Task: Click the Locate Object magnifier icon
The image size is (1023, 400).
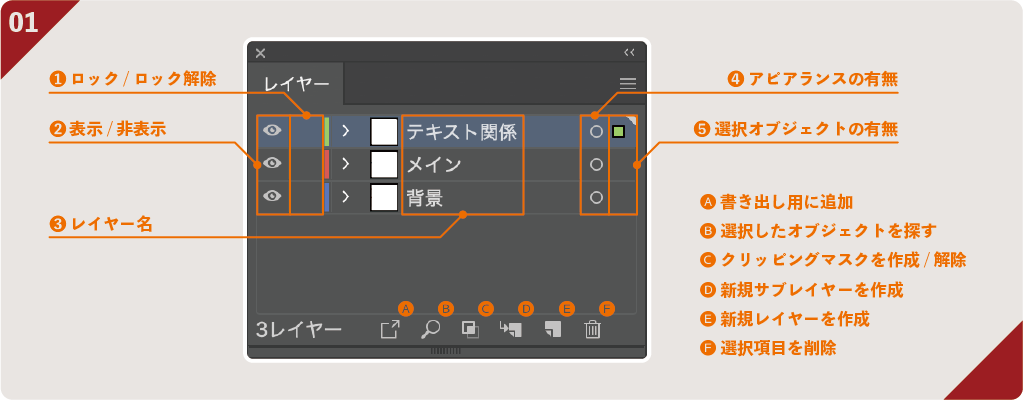Action: (430, 330)
